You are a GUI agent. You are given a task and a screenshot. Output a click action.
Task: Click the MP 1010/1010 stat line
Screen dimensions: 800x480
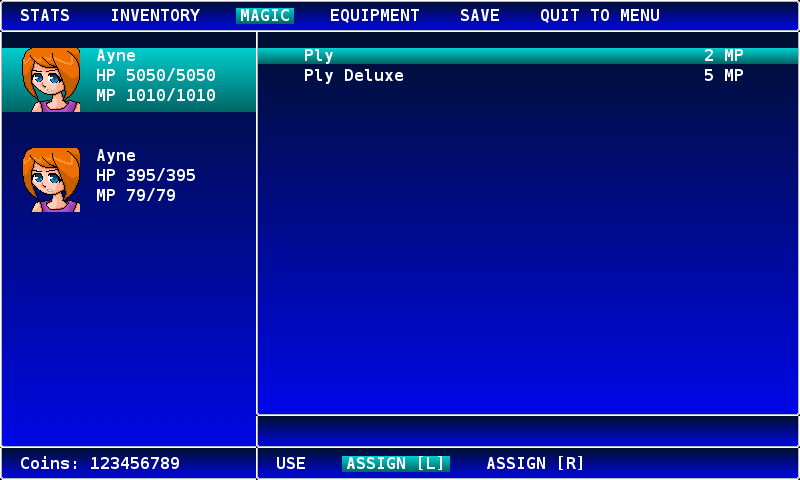156,96
